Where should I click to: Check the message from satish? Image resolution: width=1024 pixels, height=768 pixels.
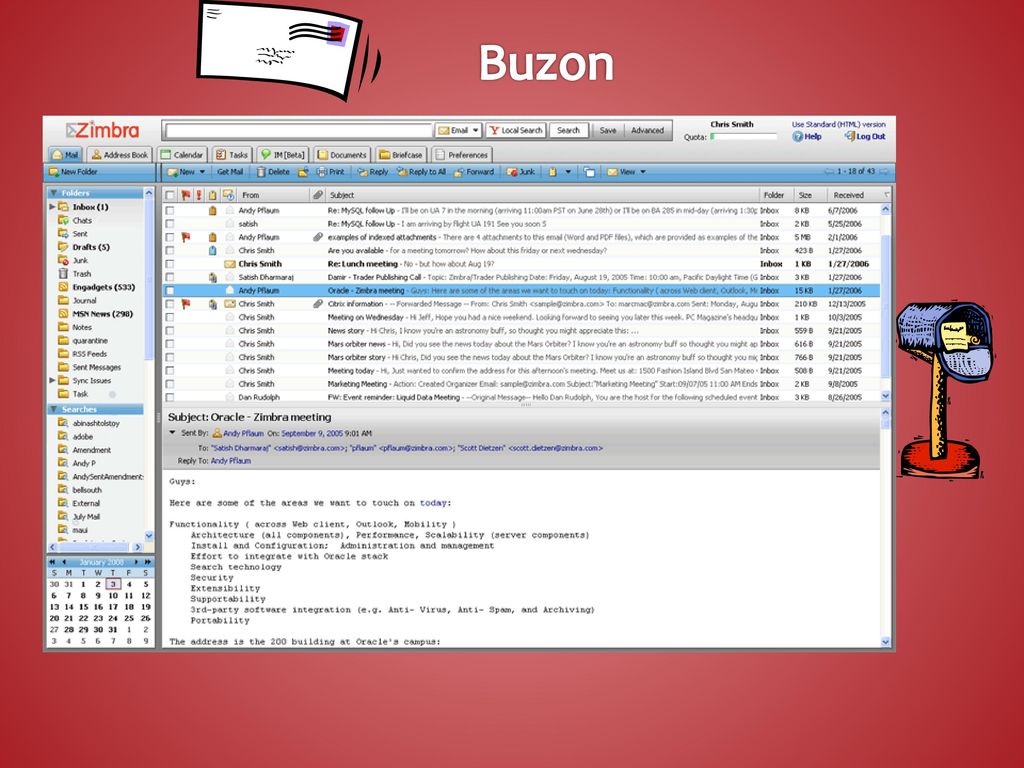pos(170,224)
